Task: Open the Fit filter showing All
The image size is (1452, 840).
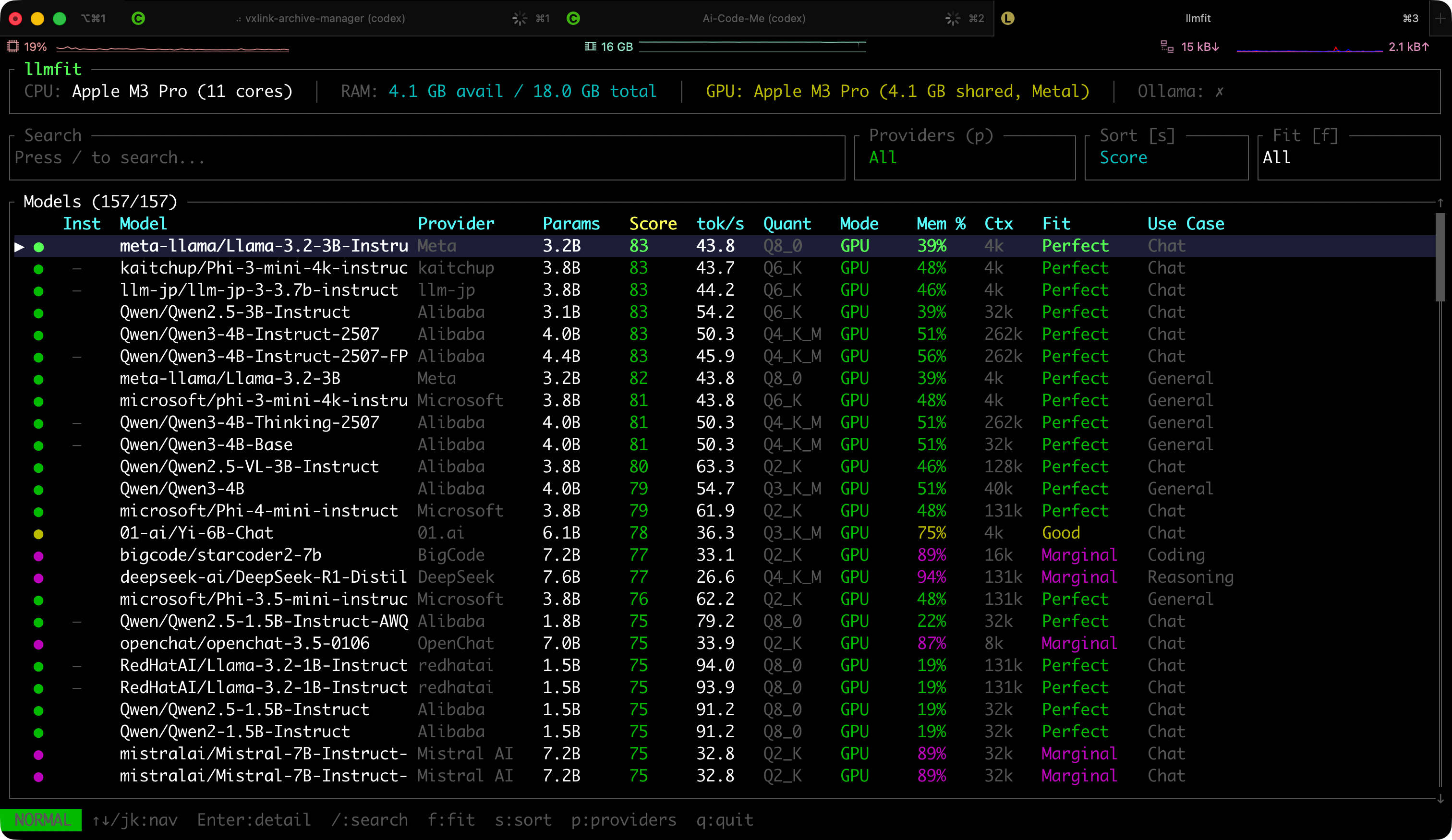Action: click(x=1348, y=157)
